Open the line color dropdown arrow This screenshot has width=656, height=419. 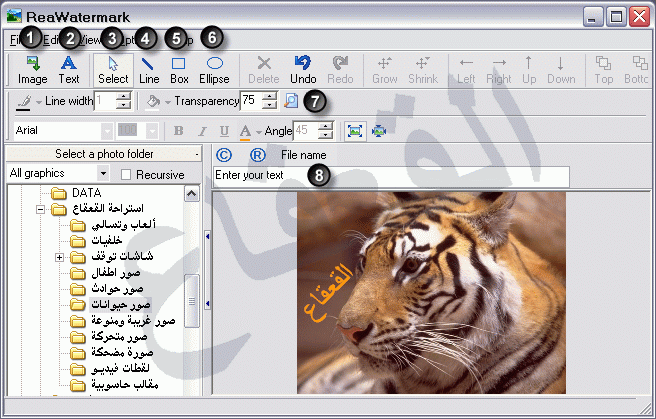(x=39, y=102)
